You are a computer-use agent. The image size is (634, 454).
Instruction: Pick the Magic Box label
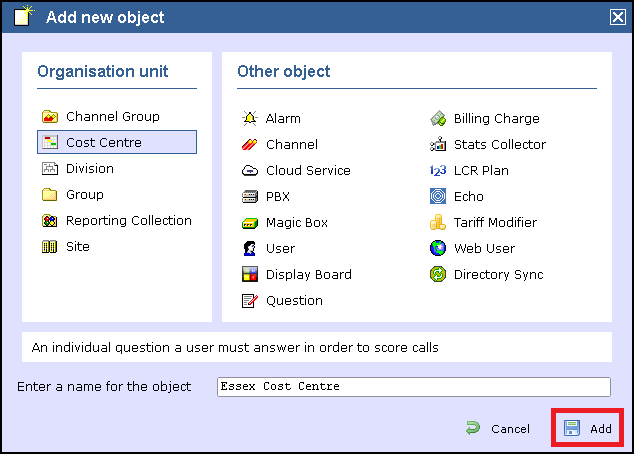tap(297, 223)
